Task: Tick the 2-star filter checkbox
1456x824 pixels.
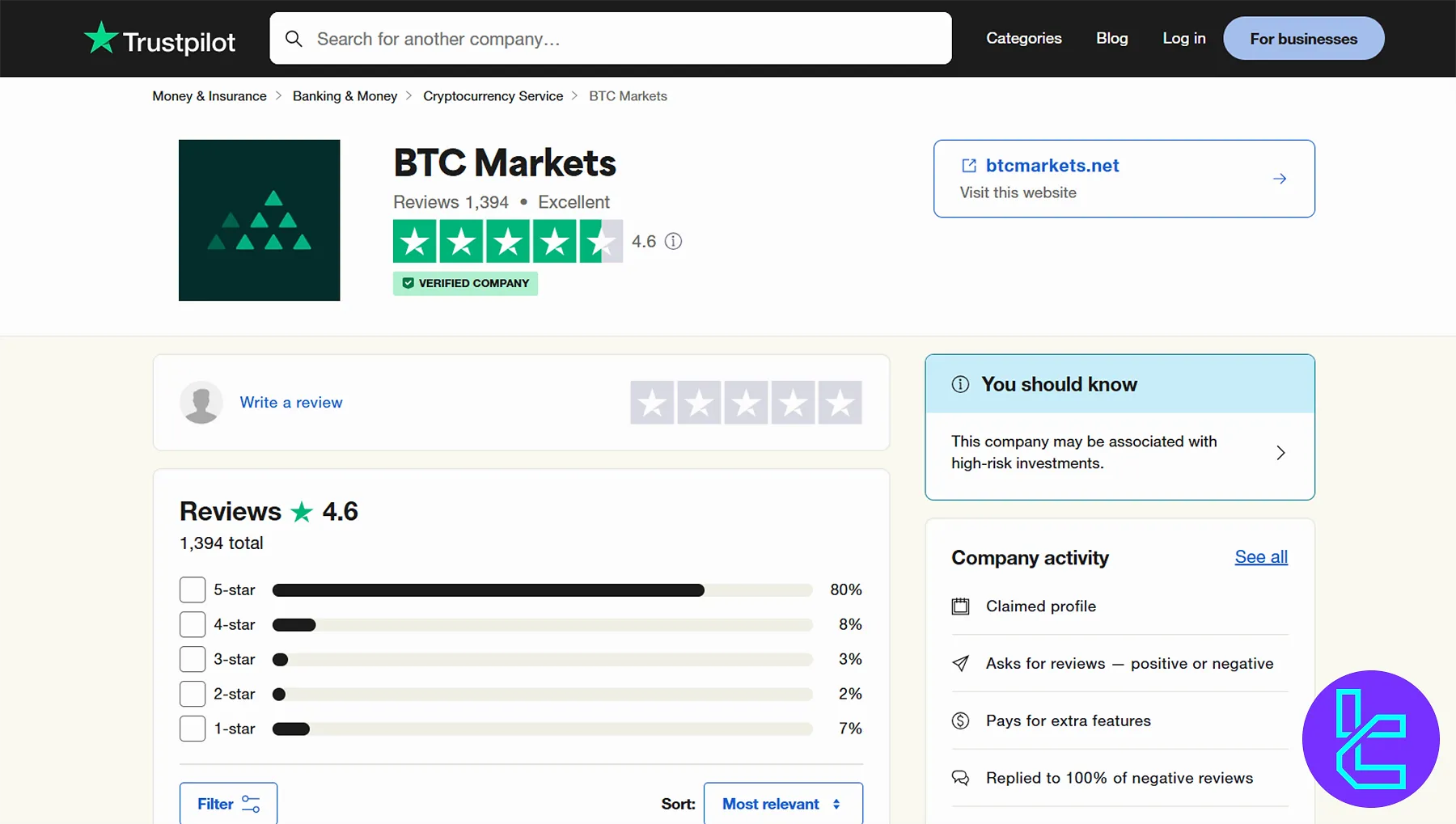Action: 193,694
